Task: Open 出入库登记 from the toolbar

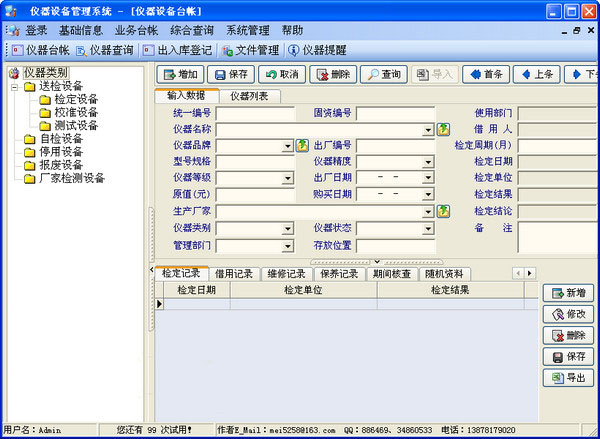Action: [177, 50]
